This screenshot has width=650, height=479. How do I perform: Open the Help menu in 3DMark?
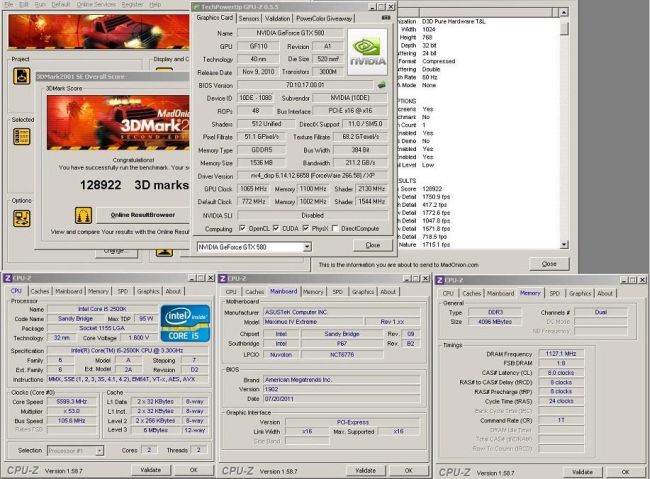tap(155, 5)
